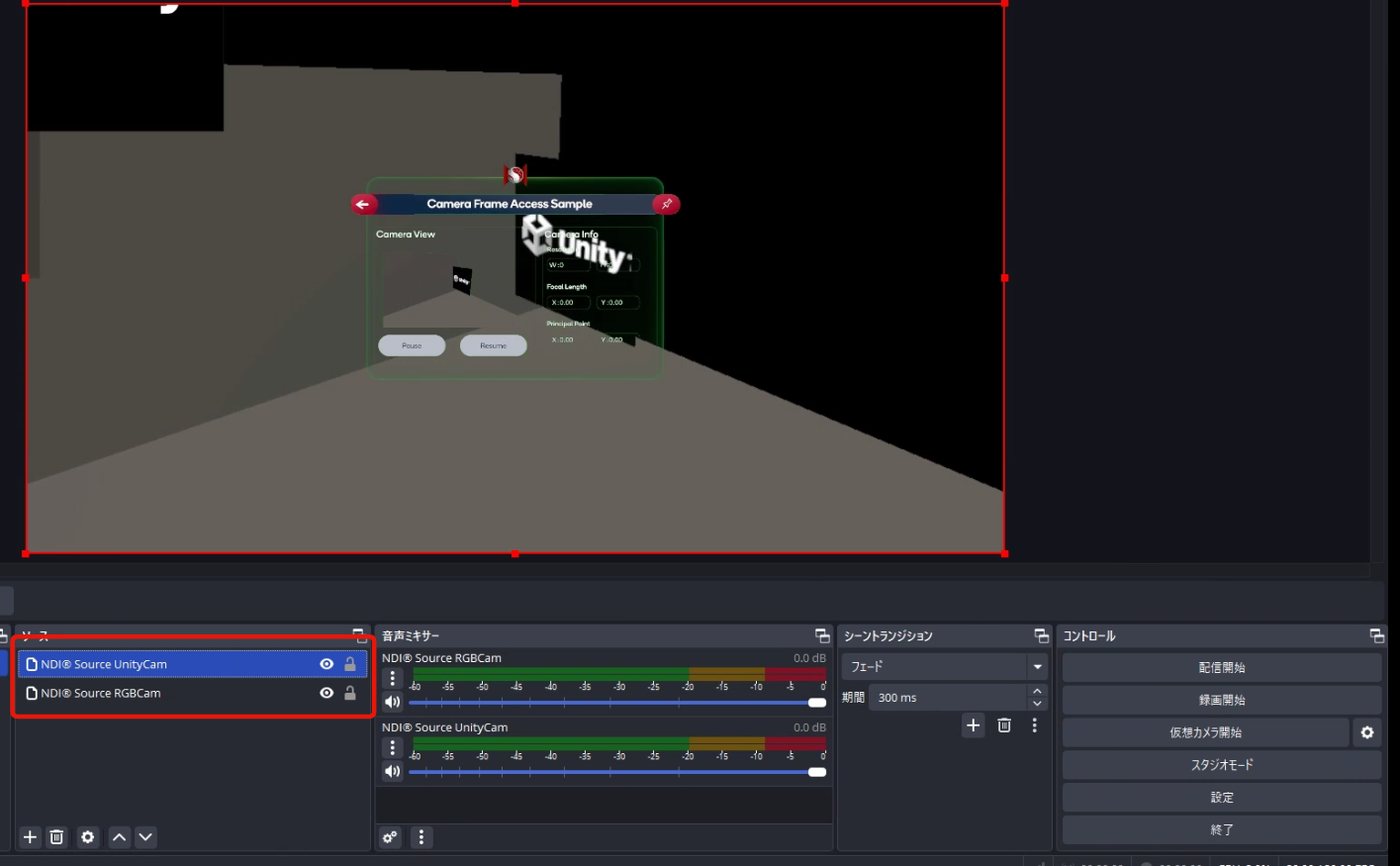Image resolution: width=1400 pixels, height=866 pixels.
Task: Mute the NDI Source RGBCam audio
Action: 393,702
